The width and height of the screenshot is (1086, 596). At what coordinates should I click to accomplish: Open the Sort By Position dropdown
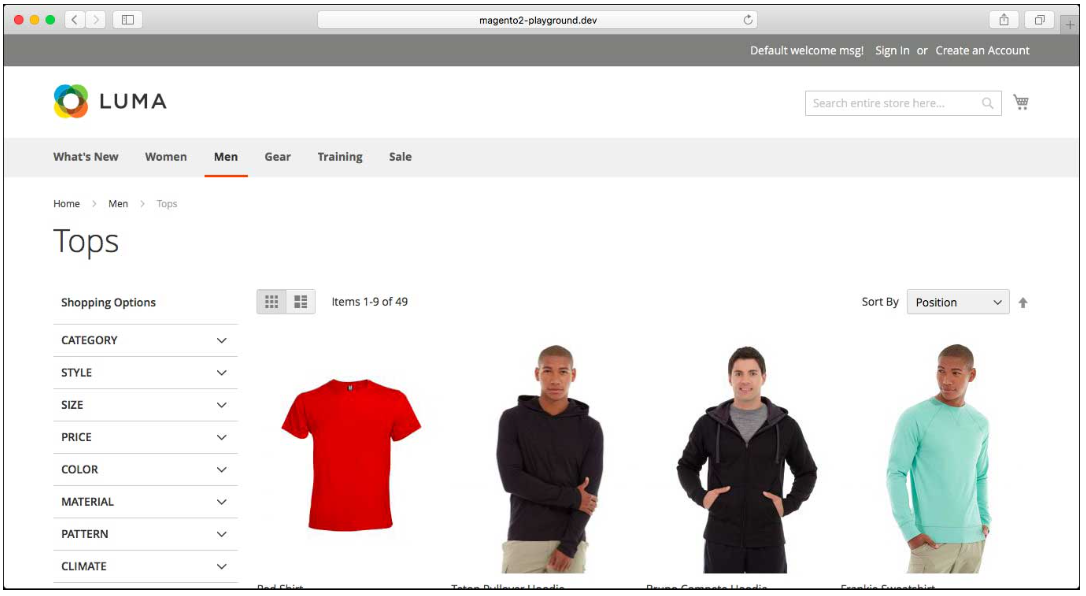pos(957,303)
